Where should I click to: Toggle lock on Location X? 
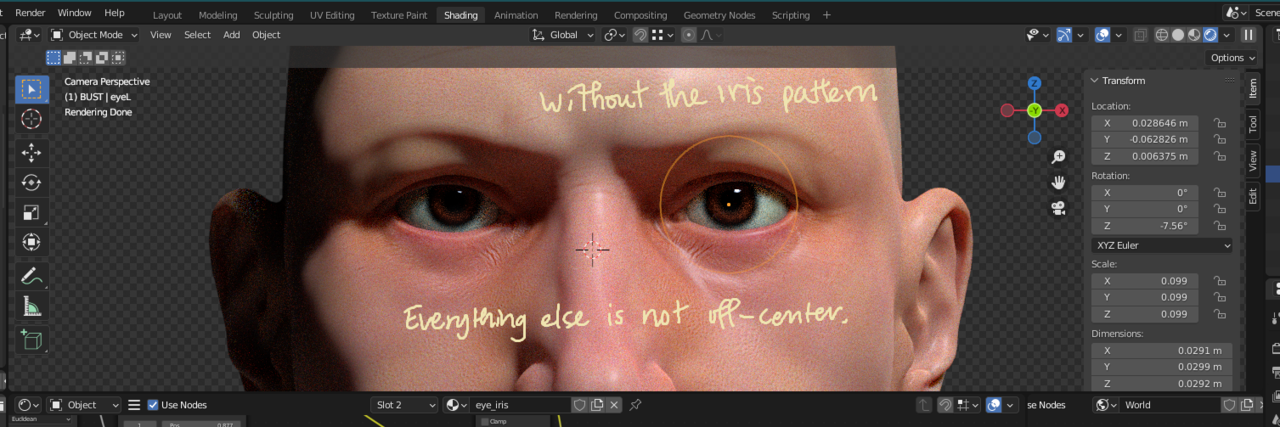(x=1218, y=123)
